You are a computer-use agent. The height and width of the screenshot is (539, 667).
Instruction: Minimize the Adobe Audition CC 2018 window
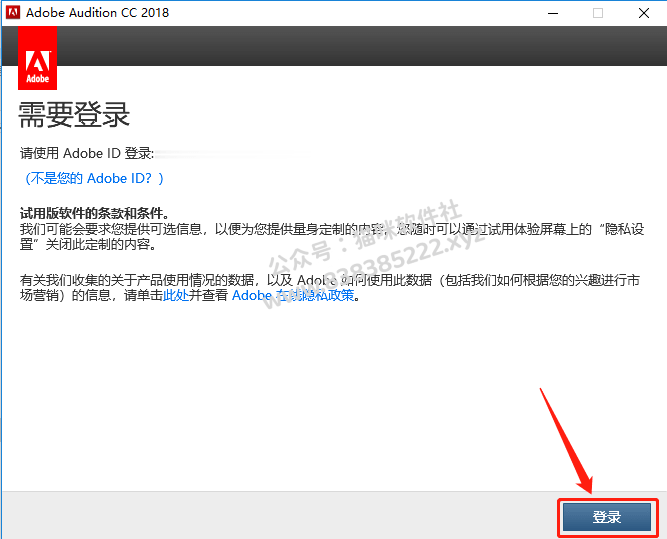553,13
